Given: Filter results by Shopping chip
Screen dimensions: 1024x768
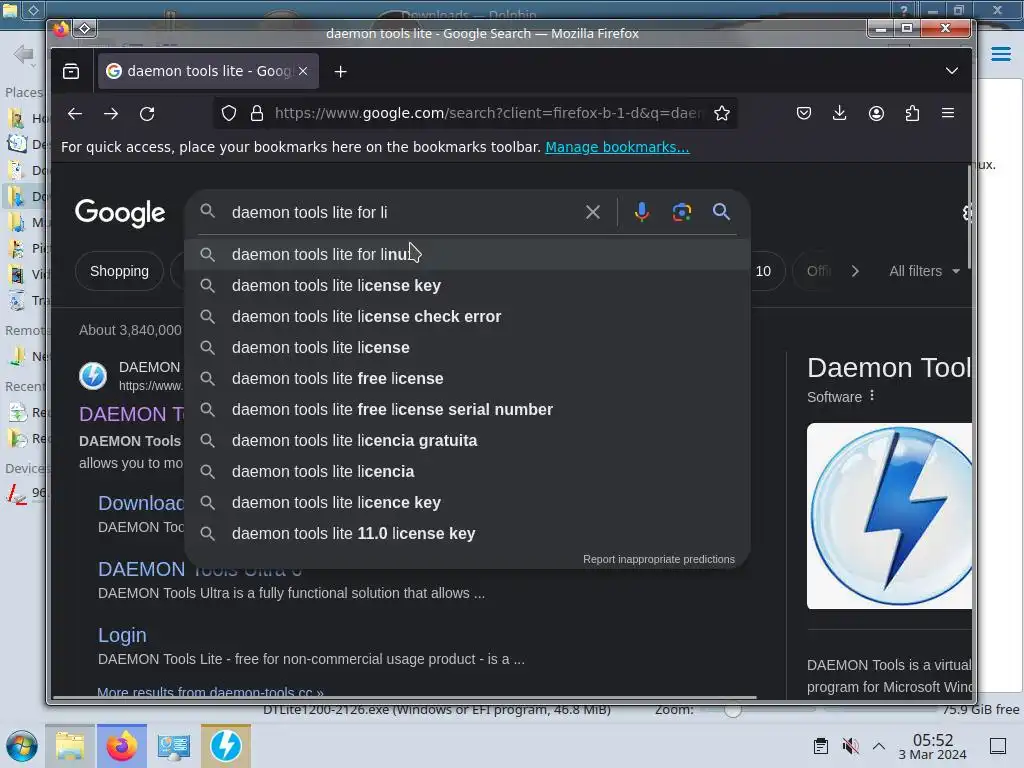Looking at the screenshot, I should (x=120, y=271).
